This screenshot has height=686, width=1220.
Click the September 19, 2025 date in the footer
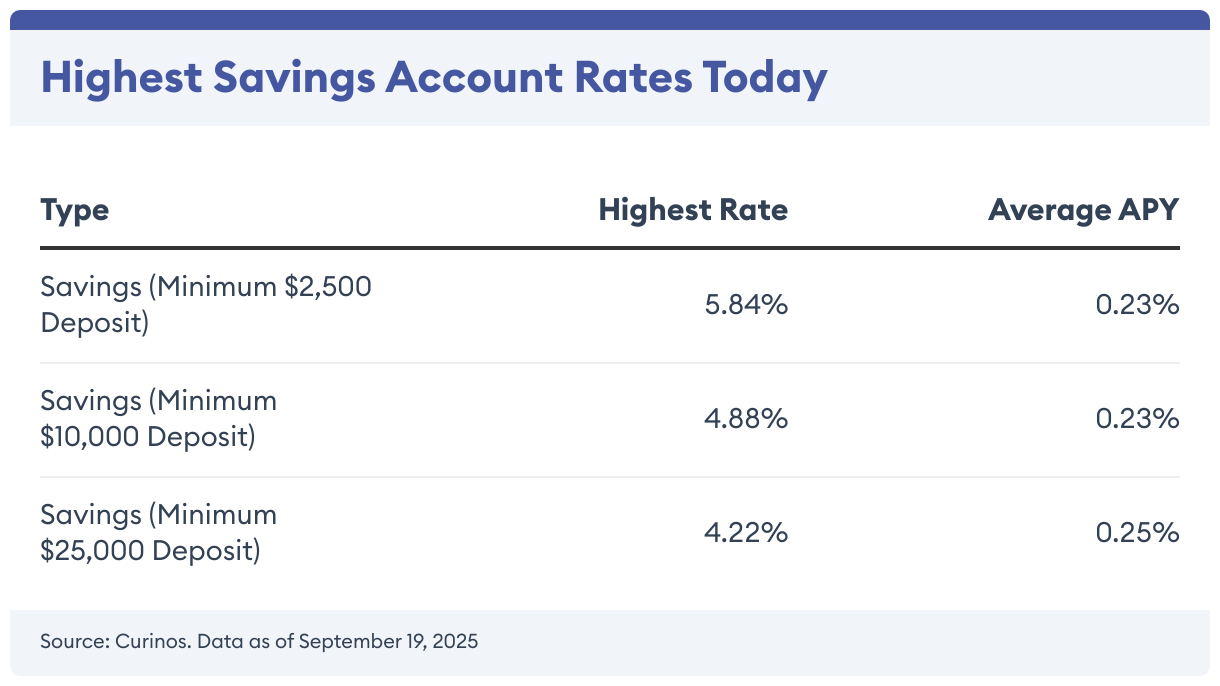tap(388, 641)
